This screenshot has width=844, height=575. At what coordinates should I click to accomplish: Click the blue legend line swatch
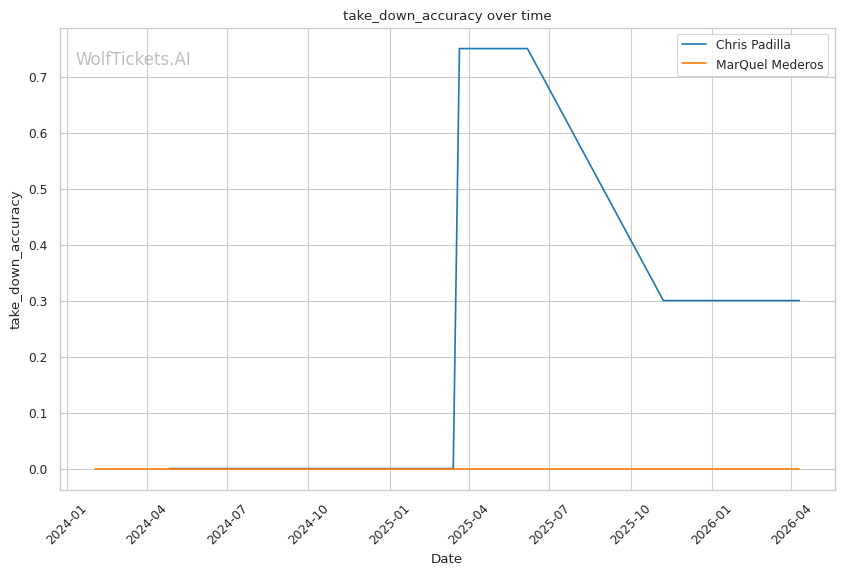[693, 45]
